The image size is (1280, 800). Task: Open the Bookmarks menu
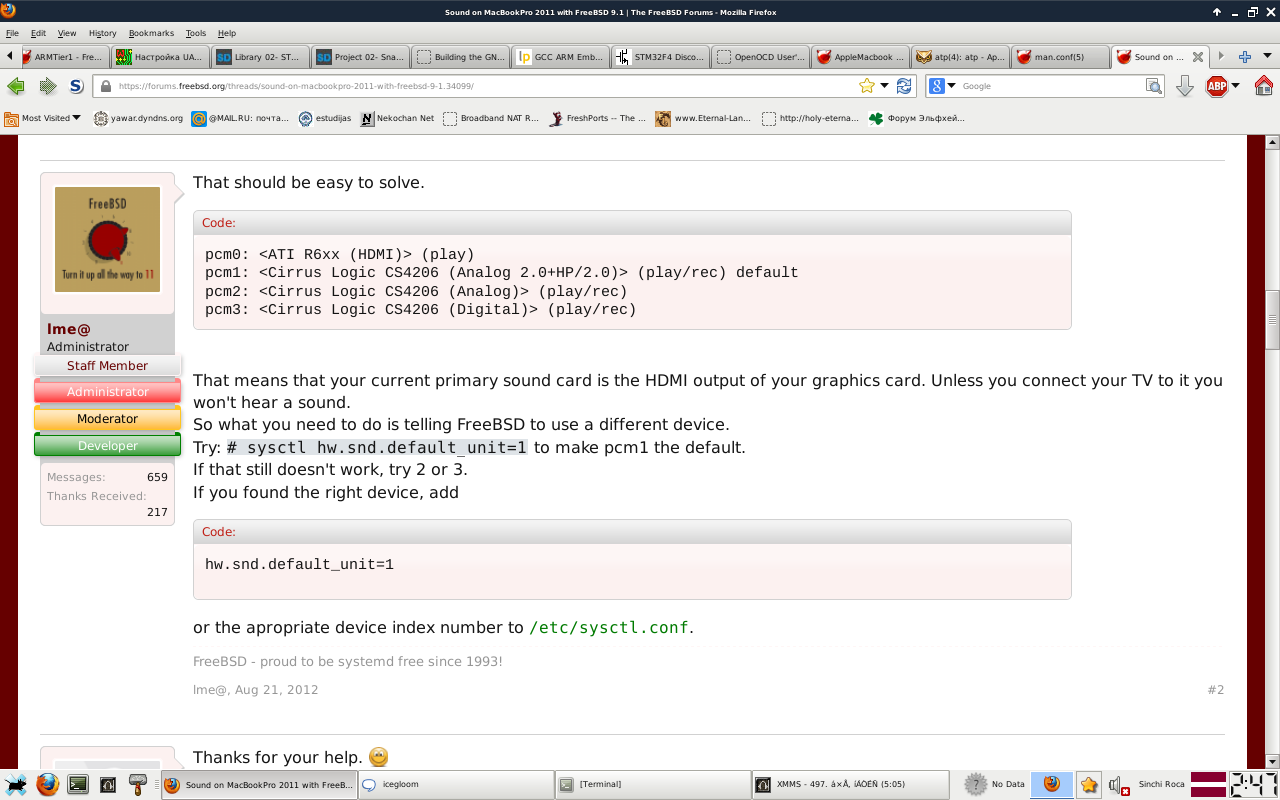coord(150,33)
